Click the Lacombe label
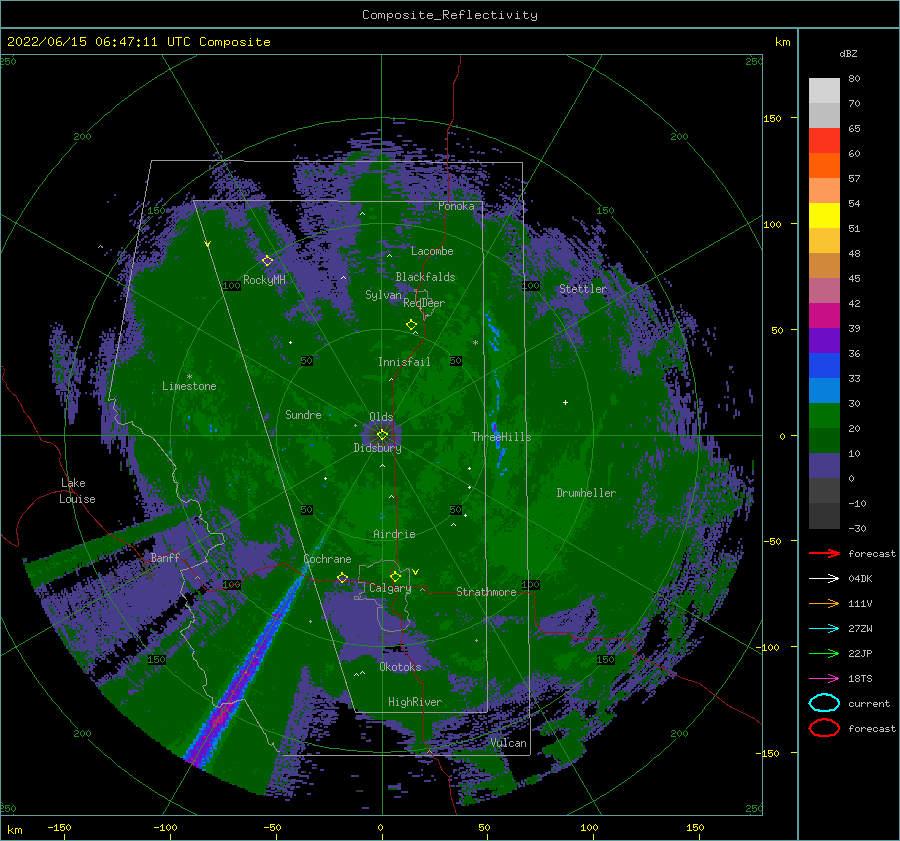900x841 pixels. (432, 251)
